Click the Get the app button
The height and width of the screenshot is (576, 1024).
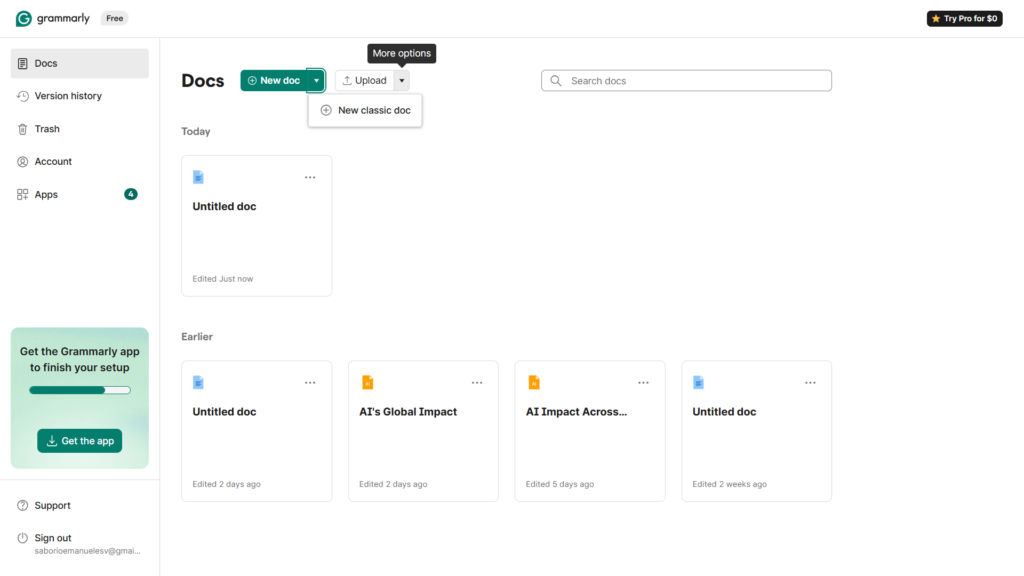tap(80, 441)
